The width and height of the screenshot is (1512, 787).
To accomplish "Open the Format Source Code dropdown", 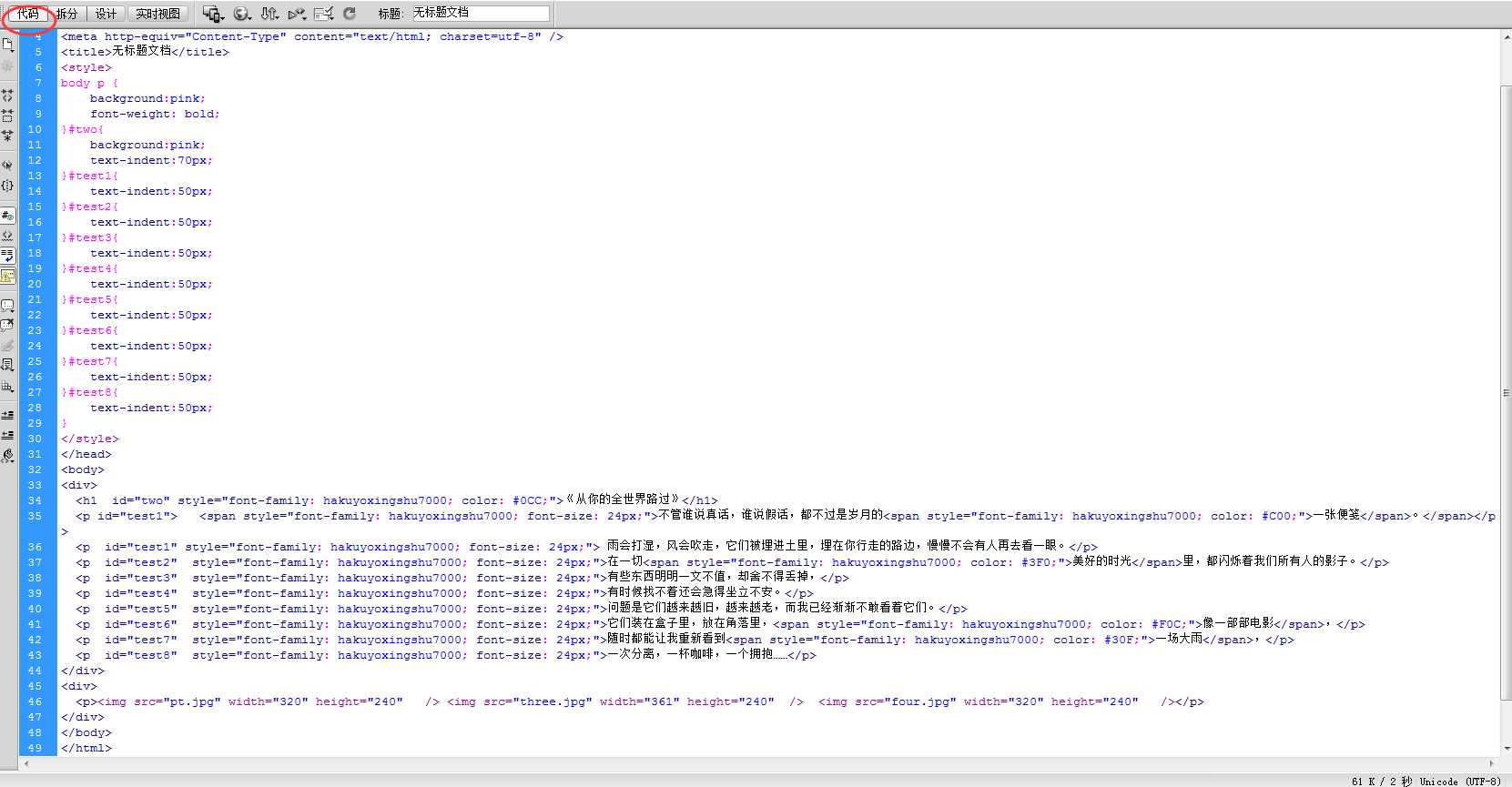I will click(x=7, y=455).
